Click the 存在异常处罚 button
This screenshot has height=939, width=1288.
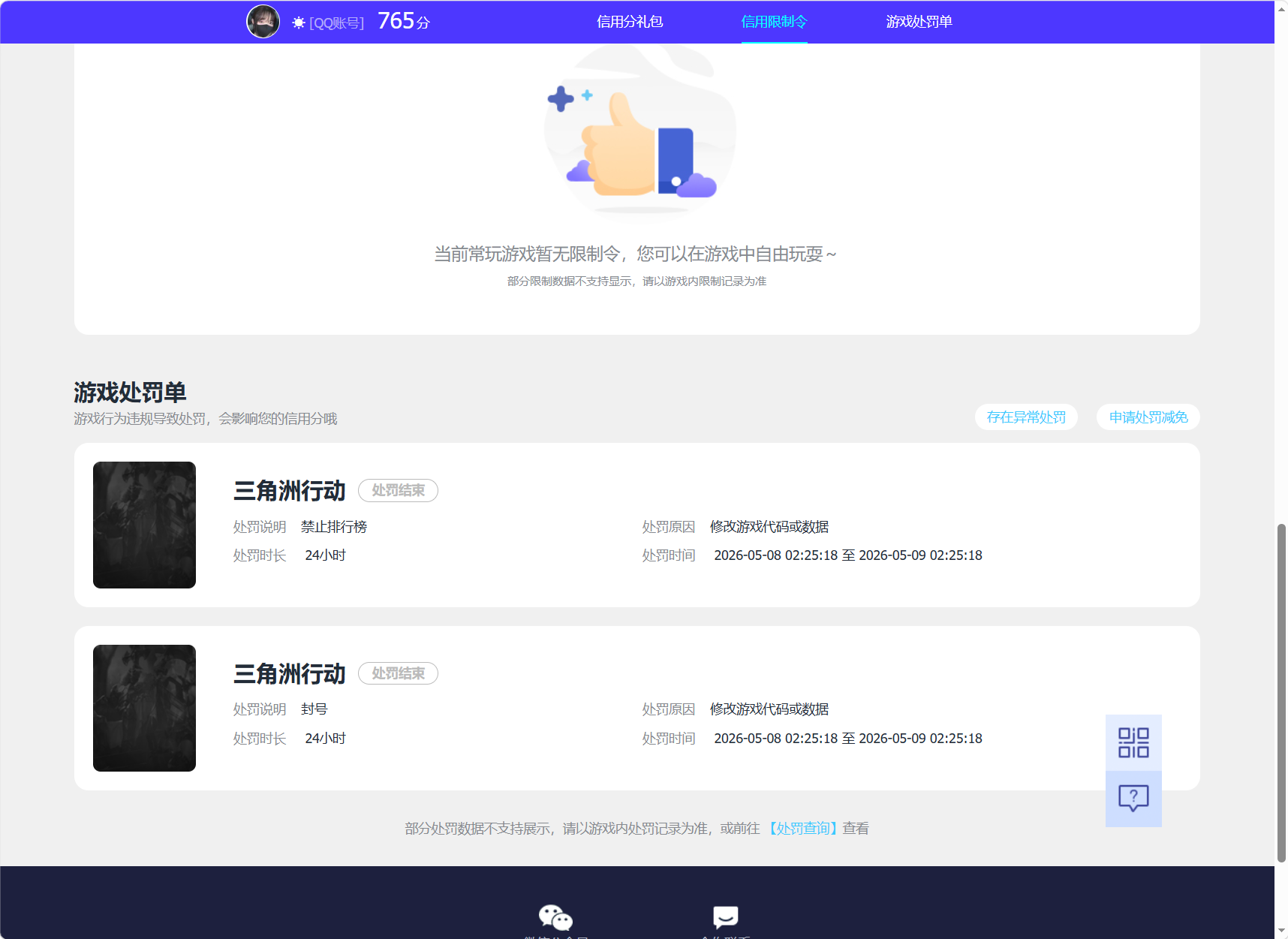point(1026,417)
